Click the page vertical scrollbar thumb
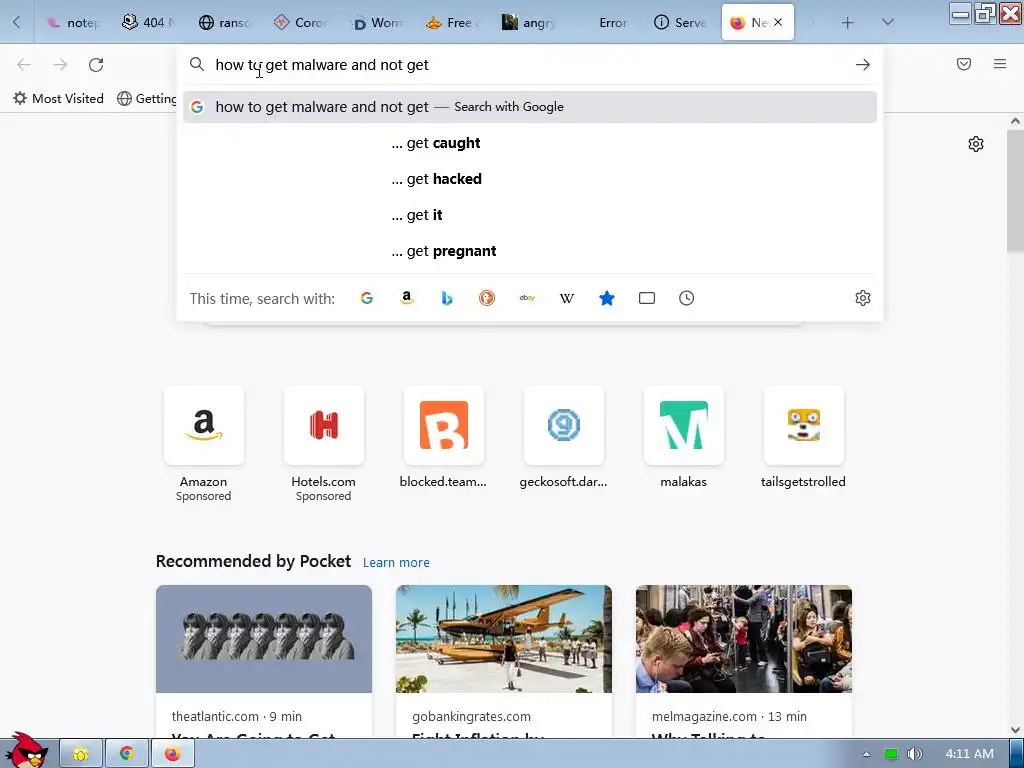The width and height of the screenshot is (1024, 768). (1015, 189)
